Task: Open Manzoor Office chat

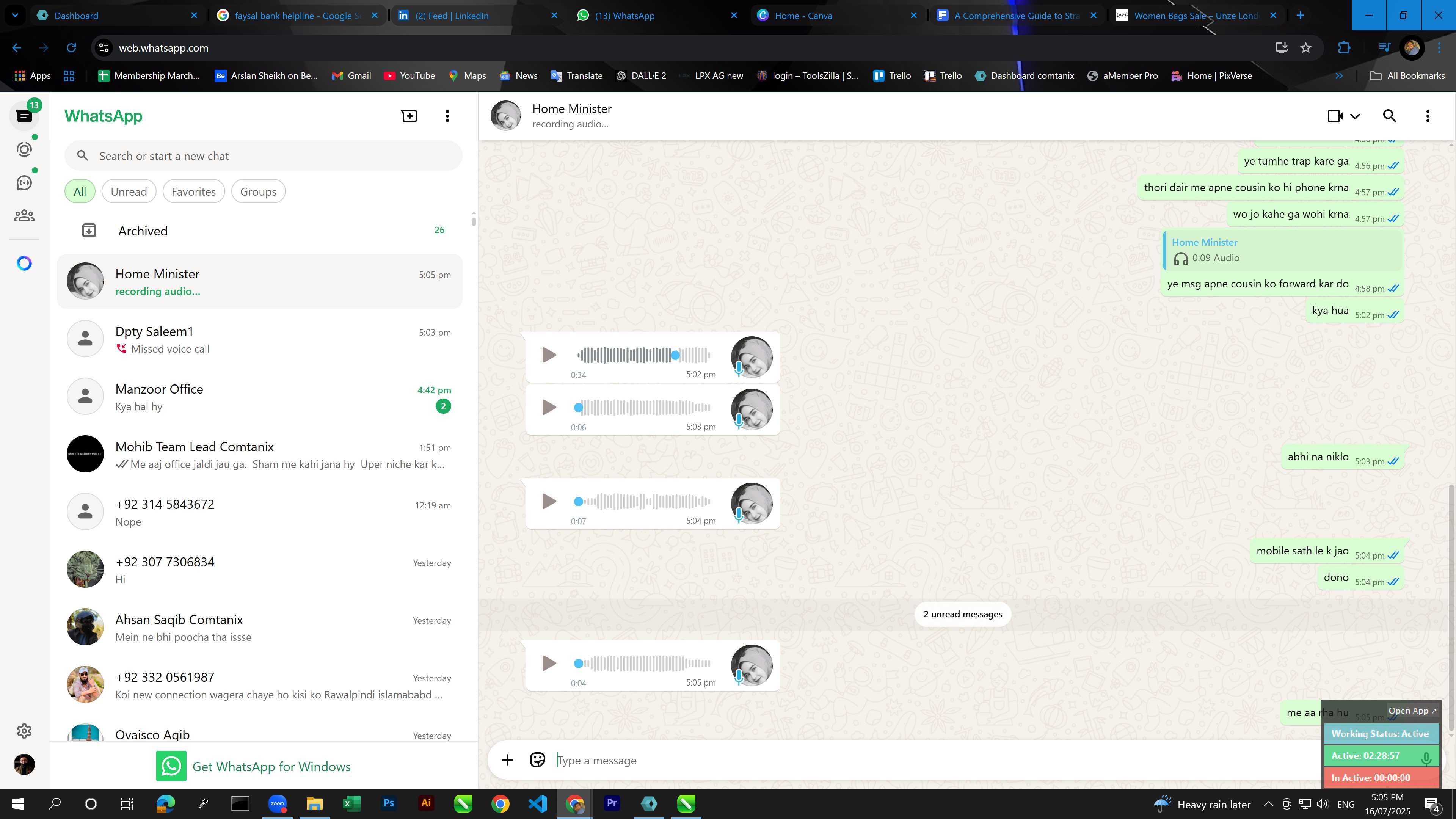Action: click(260, 397)
